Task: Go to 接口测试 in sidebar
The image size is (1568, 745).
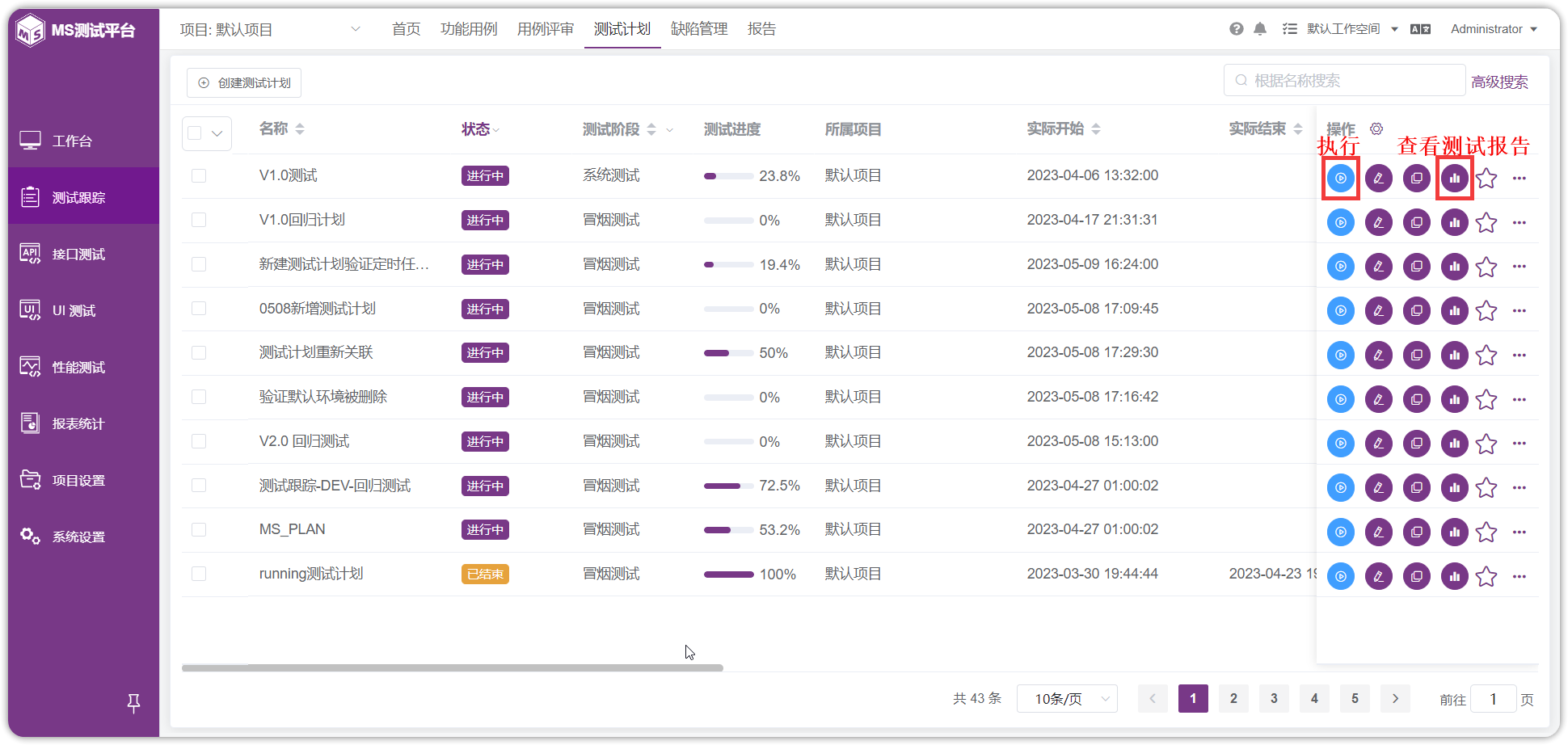Action: (x=84, y=254)
